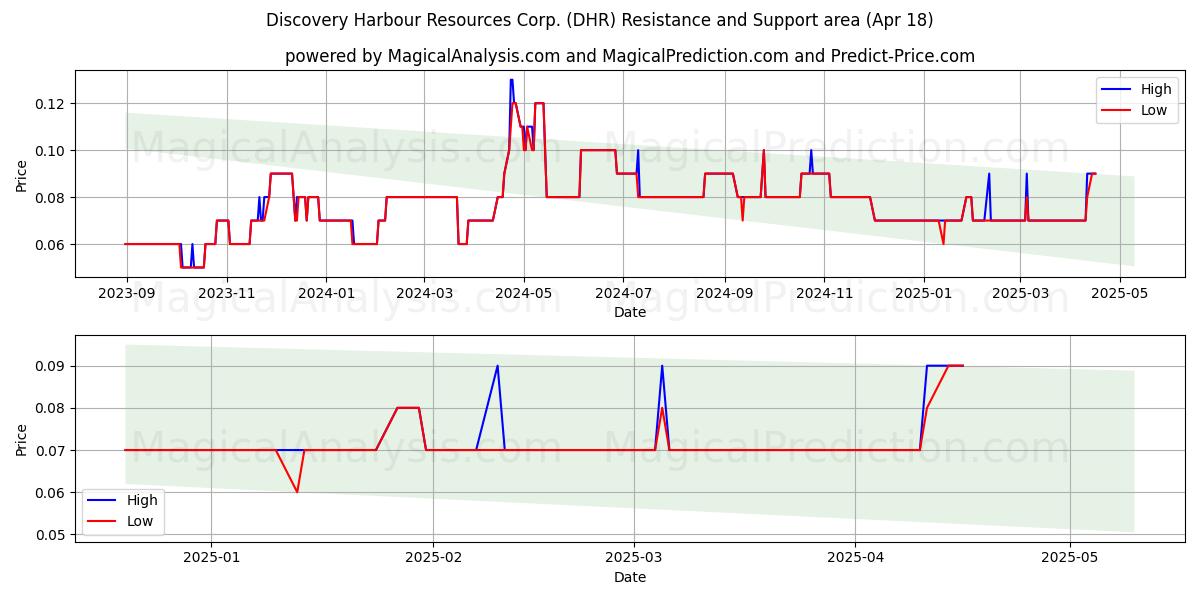Click 'Low' in the top chart legend
Image resolution: width=1200 pixels, height=600 pixels.
point(1154,110)
